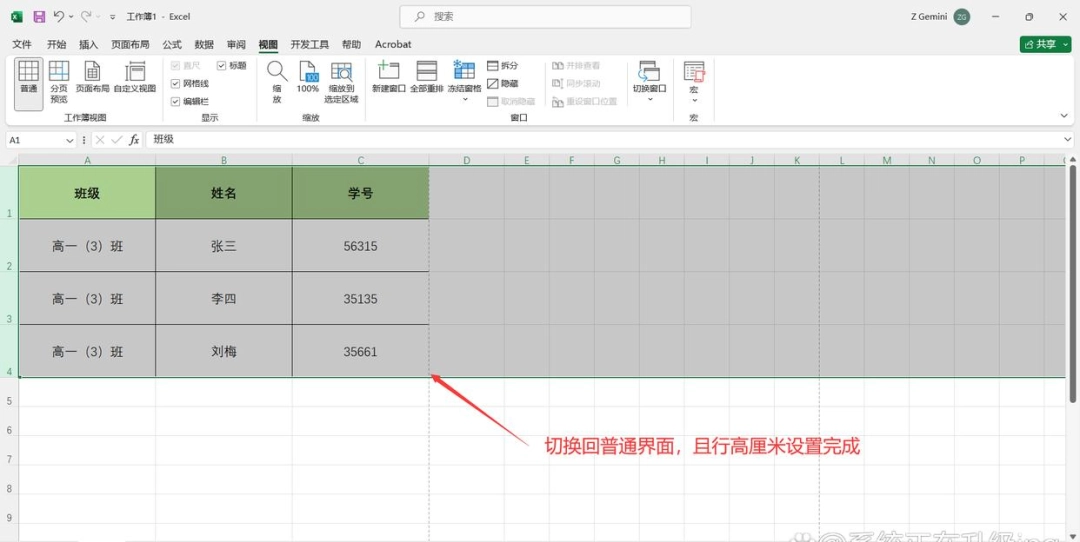The width and height of the screenshot is (1080, 542).
Task: Click the cancel X in formula bar
Action: coord(101,140)
